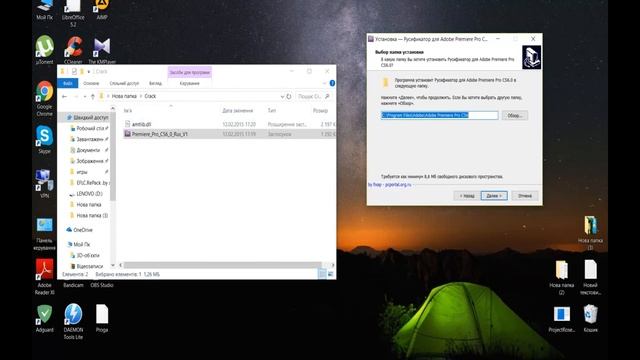Viewport: 640px width, 360px height.
Task: Open LENOVO (D:) in the navigation pane
Action: click(x=89, y=193)
